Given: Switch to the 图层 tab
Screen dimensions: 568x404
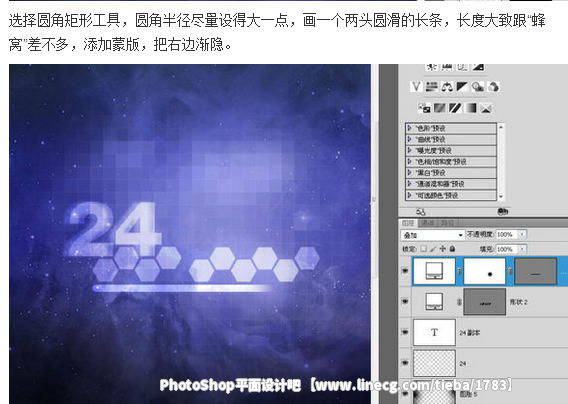Looking at the screenshot, I should coord(408,223).
